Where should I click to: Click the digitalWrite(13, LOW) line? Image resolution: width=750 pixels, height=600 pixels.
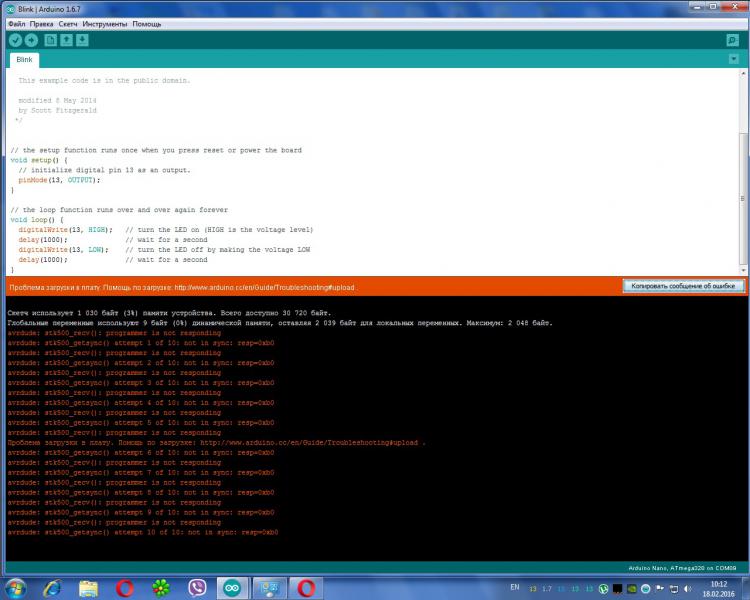(x=64, y=250)
